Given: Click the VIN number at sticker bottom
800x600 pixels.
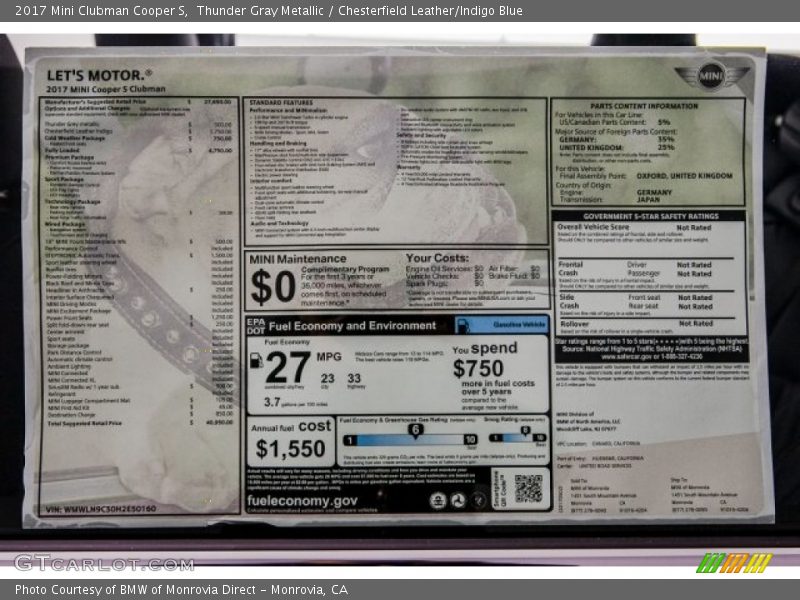Looking at the screenshot, I should point(101,509).
